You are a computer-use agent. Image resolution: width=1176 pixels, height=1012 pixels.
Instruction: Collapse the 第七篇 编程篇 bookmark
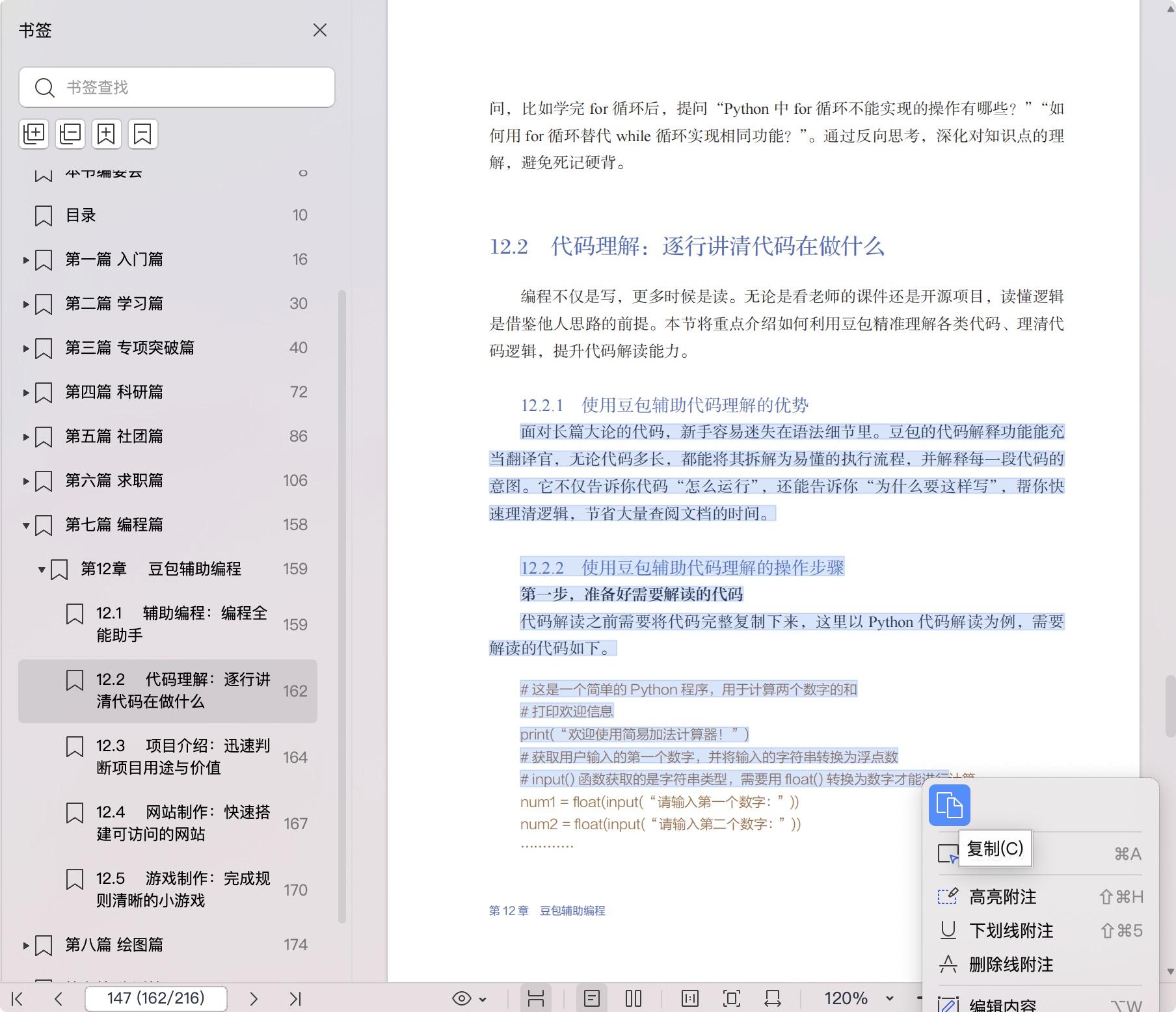[26, 526]
